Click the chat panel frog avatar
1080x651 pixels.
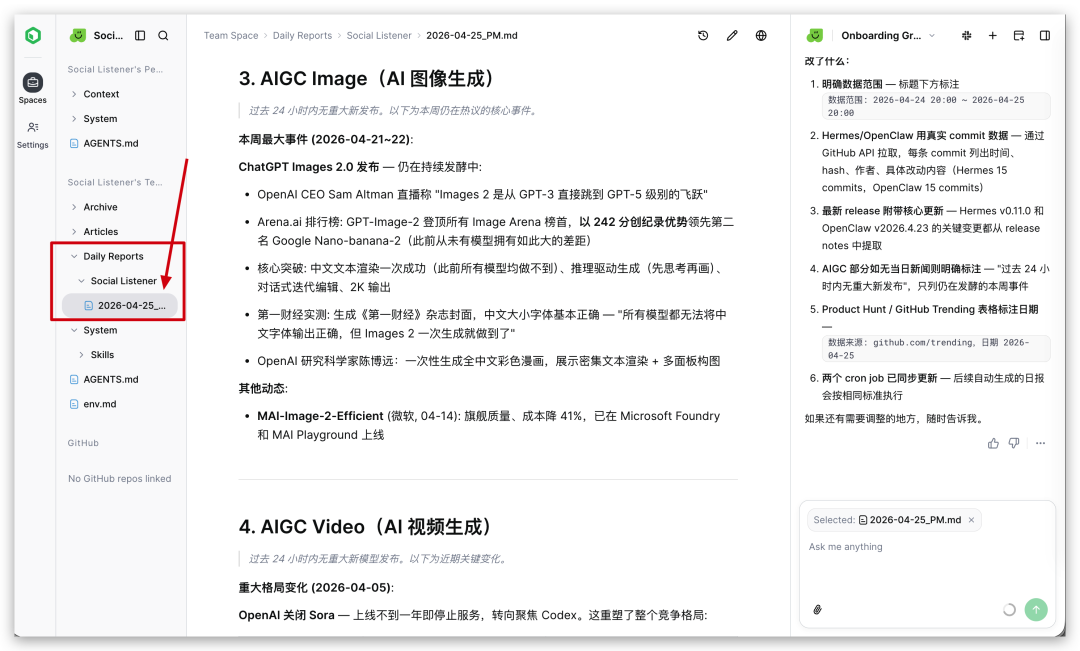coord(815,35)
